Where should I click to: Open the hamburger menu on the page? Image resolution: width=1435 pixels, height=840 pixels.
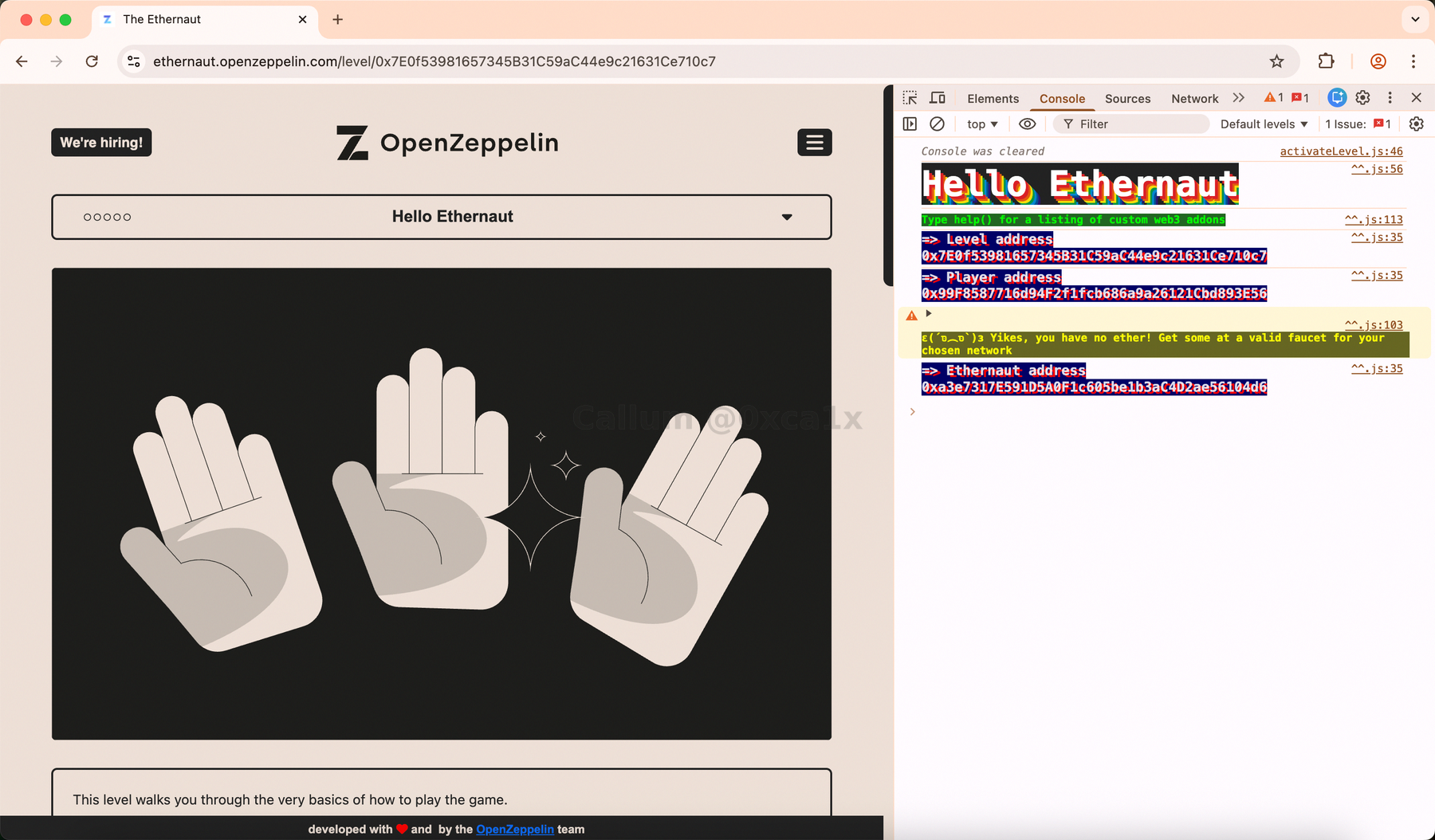pos(815,143)
